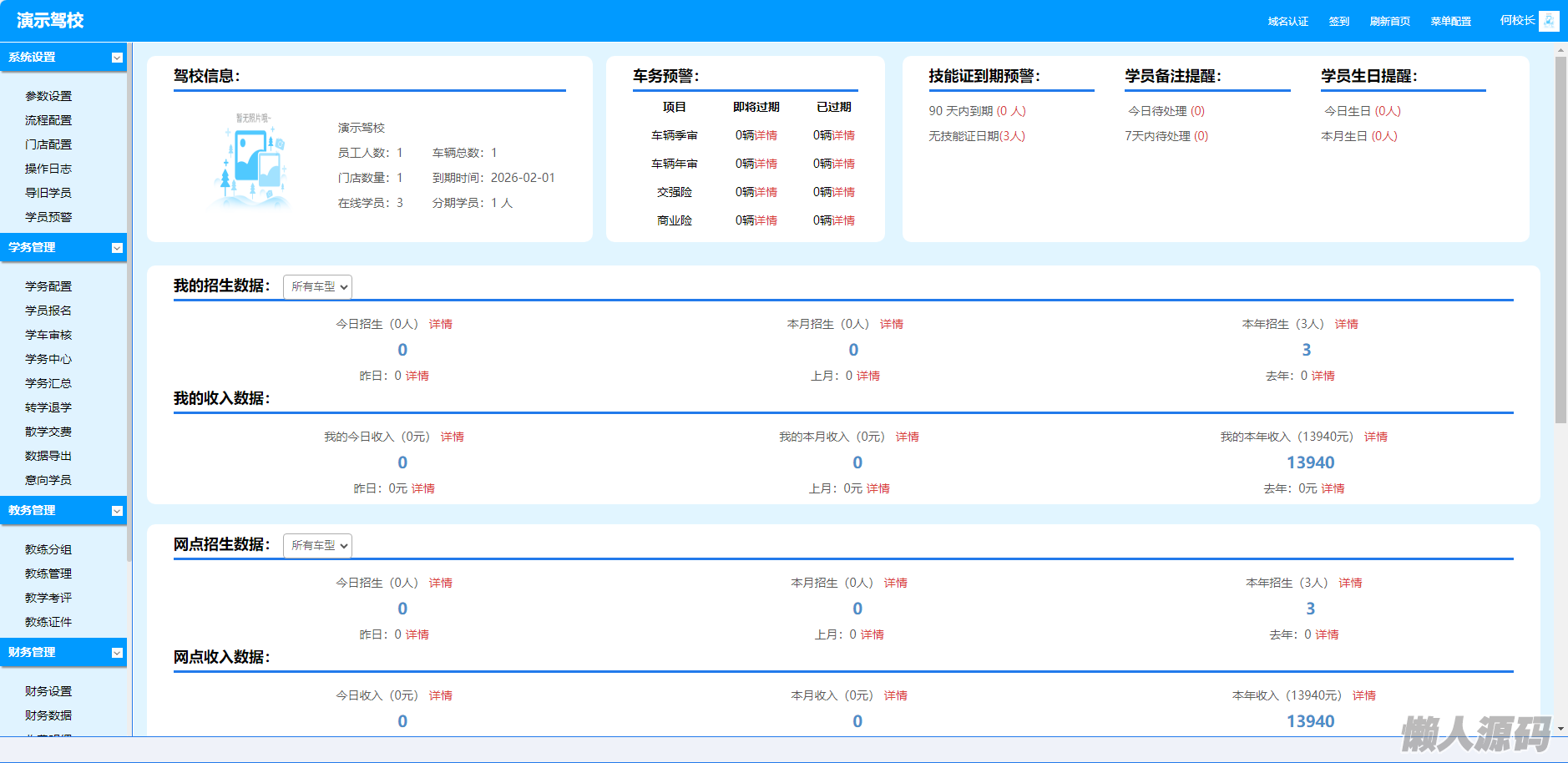Click 7天内待处理 (0) reminder
This screenshot has width=1568, height=763.
click(x=1166, y=136)
